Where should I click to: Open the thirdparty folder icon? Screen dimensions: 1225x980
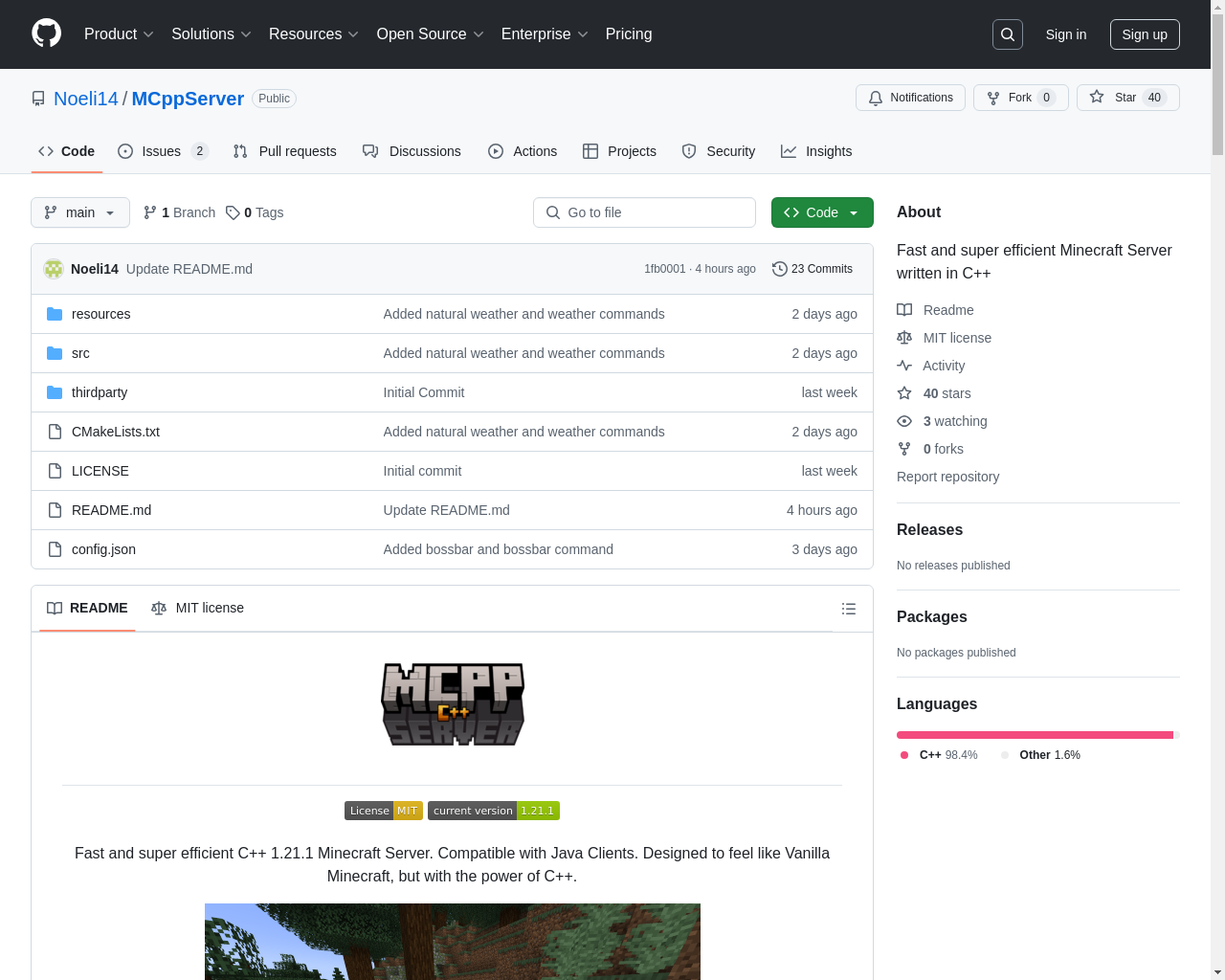[x=55, y=392]
